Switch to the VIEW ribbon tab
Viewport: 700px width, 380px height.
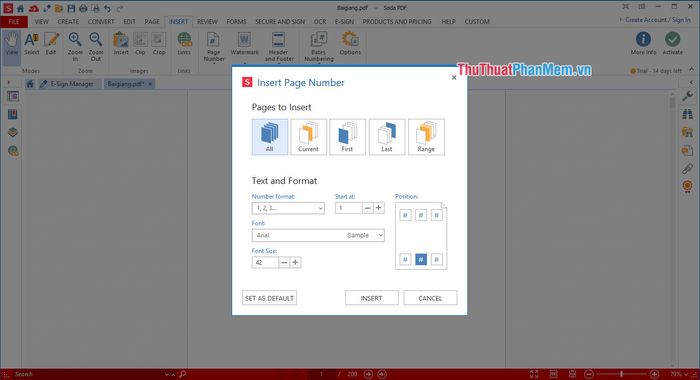(42, 21)
